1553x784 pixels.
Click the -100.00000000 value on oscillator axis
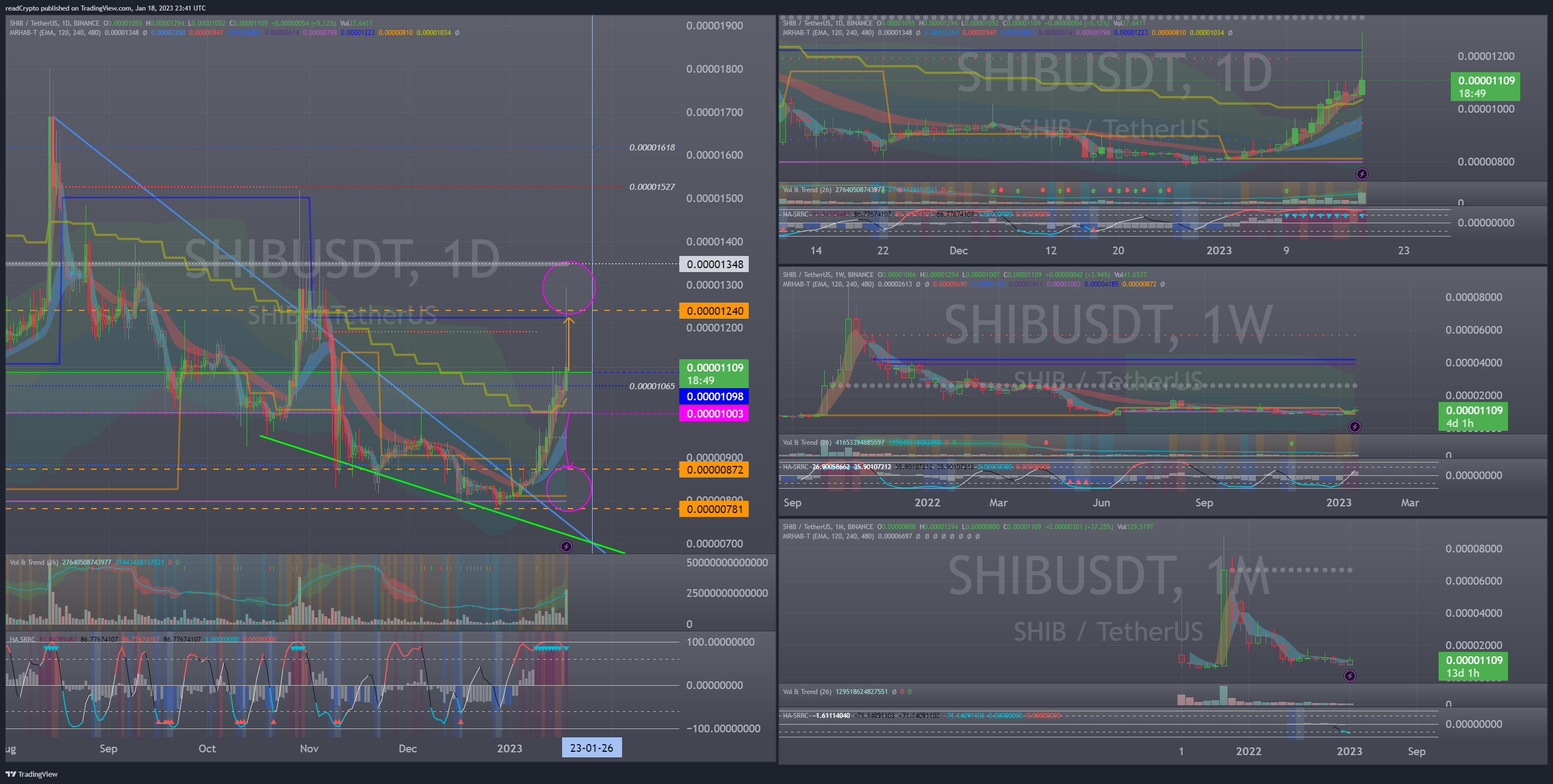723,728
